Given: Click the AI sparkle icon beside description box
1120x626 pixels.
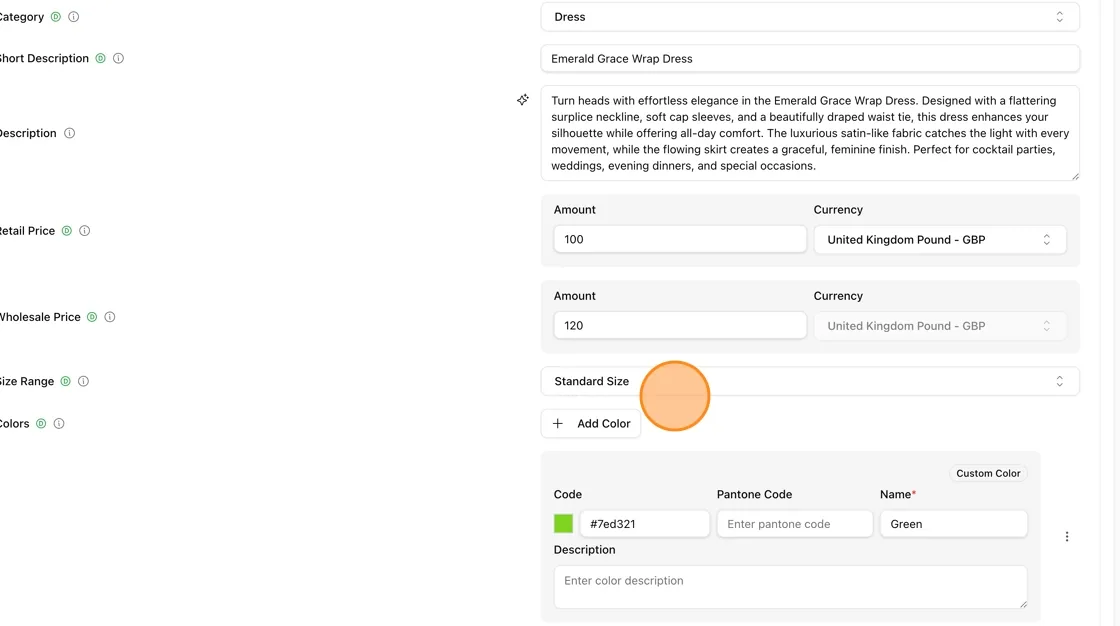Looking at the screenshot, I should point(523,99).
